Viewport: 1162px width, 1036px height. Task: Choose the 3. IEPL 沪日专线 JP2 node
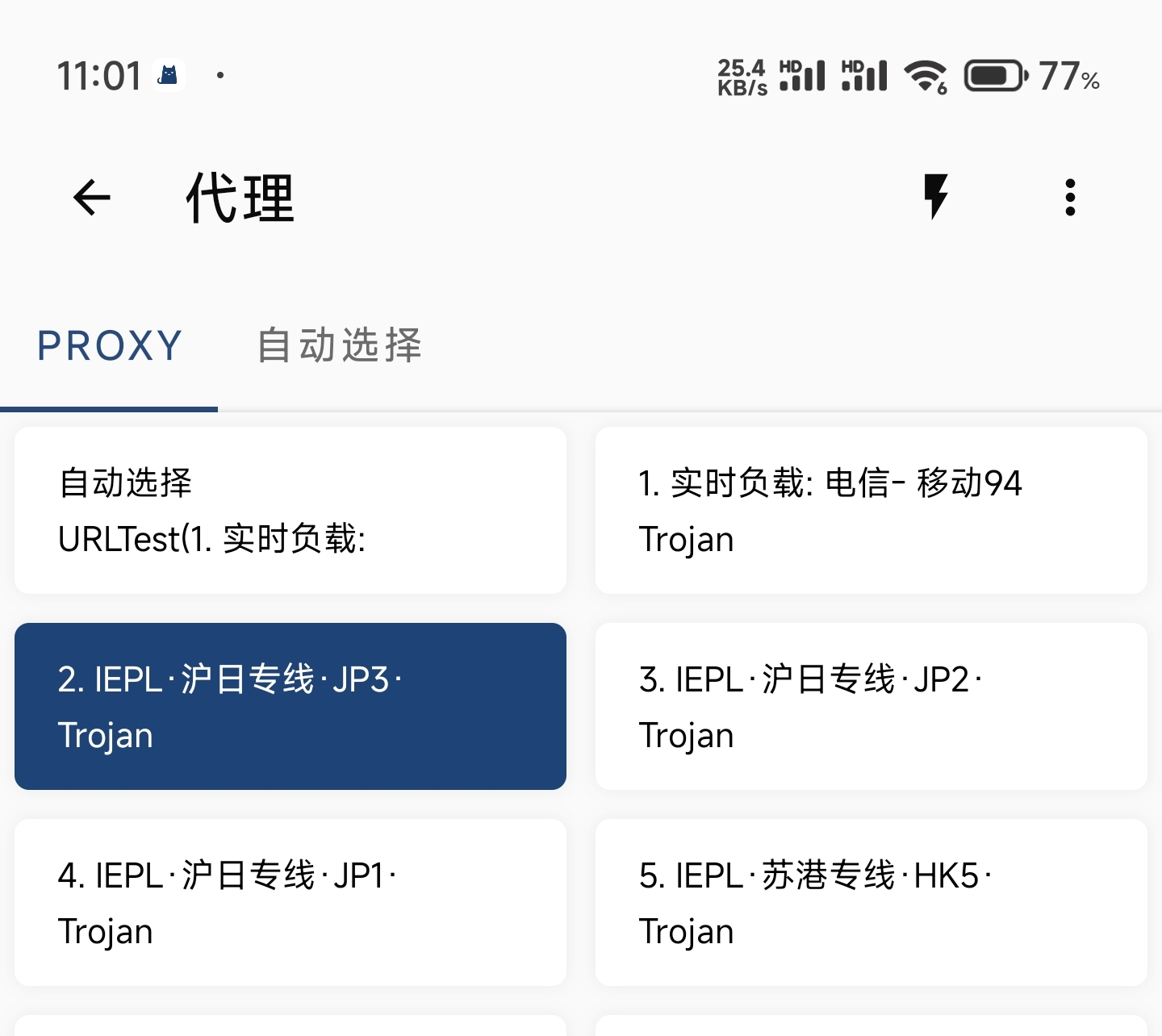pos(871,707)
